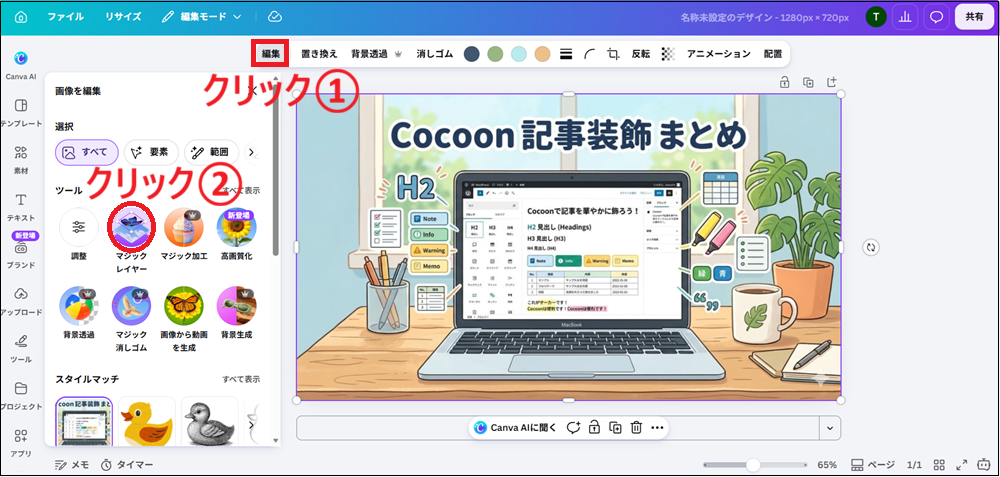The height and width of the screenshot is (477, 1000).
Task: Select the yellow duck style thumbnail
Action: pyautogui.click(x=147, y=421)
